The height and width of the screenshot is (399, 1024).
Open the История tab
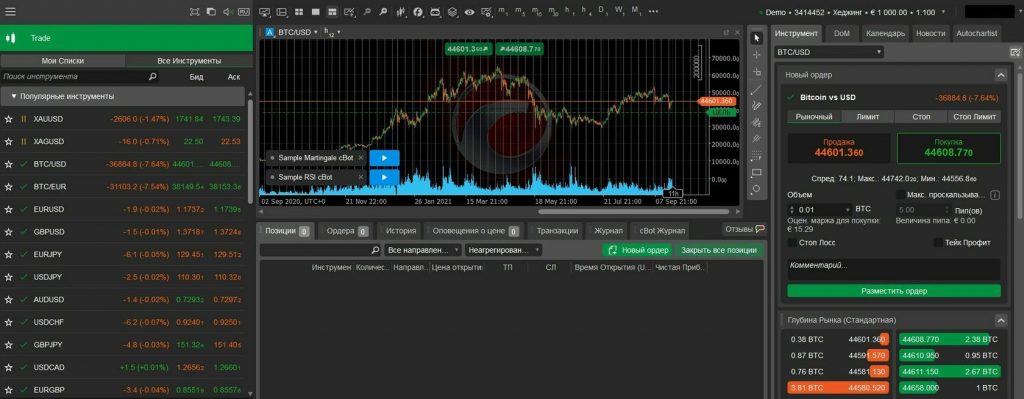tap(400, 231)
